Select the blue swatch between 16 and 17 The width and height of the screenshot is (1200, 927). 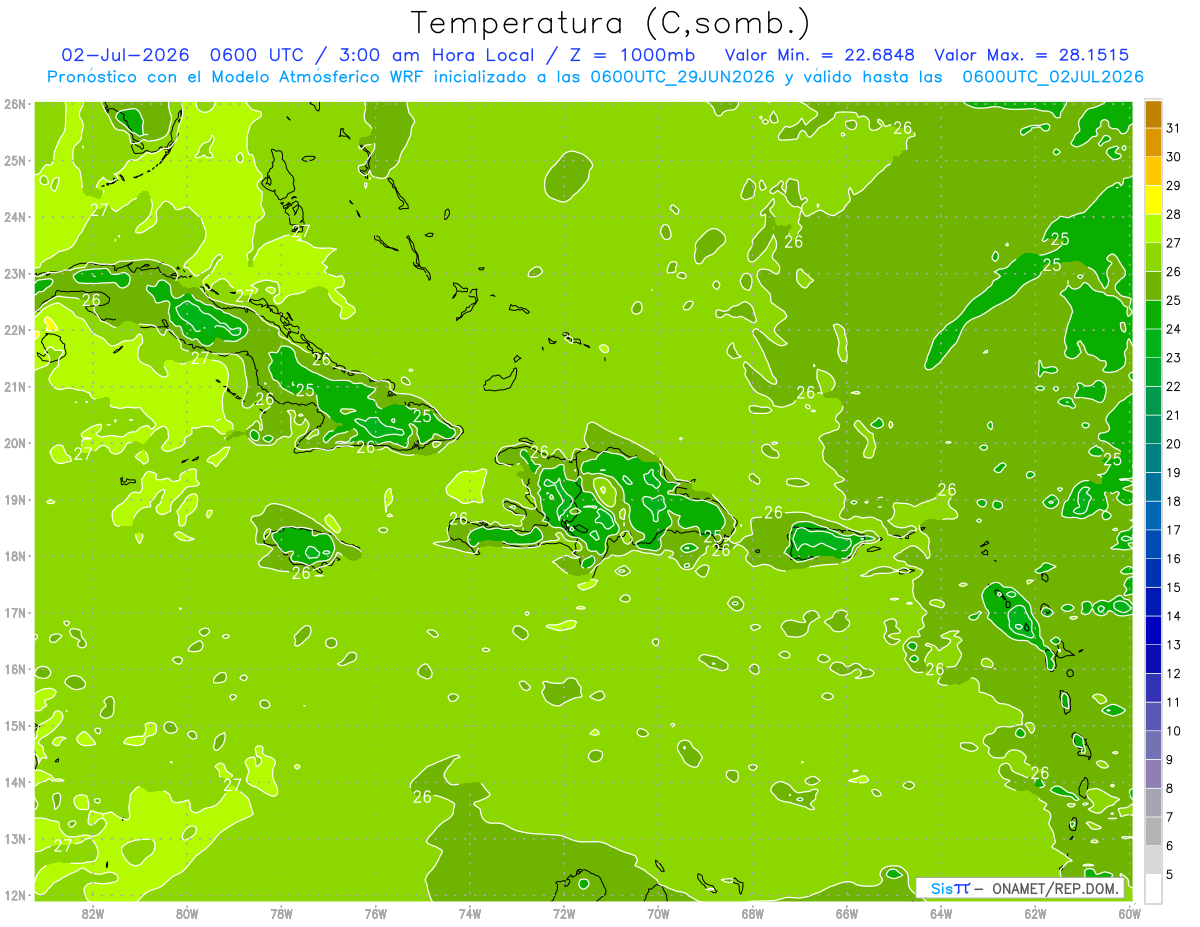[1153, 545]
